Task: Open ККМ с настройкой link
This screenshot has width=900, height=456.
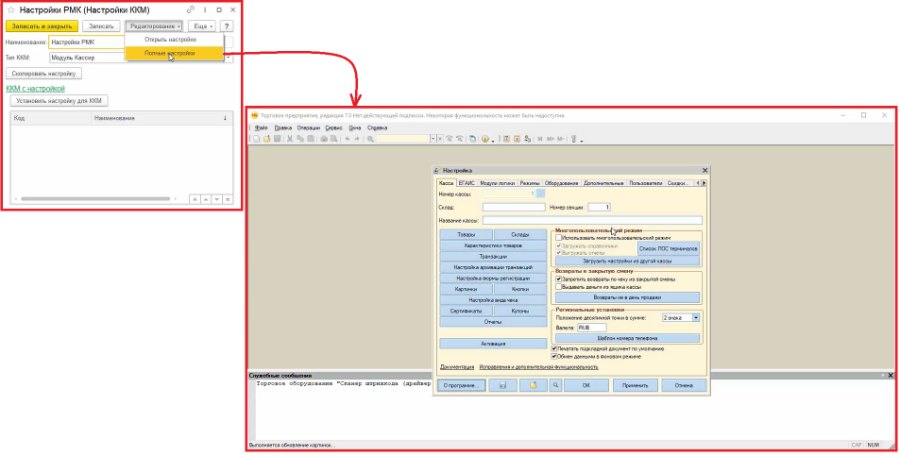Action: pos(35,88)
